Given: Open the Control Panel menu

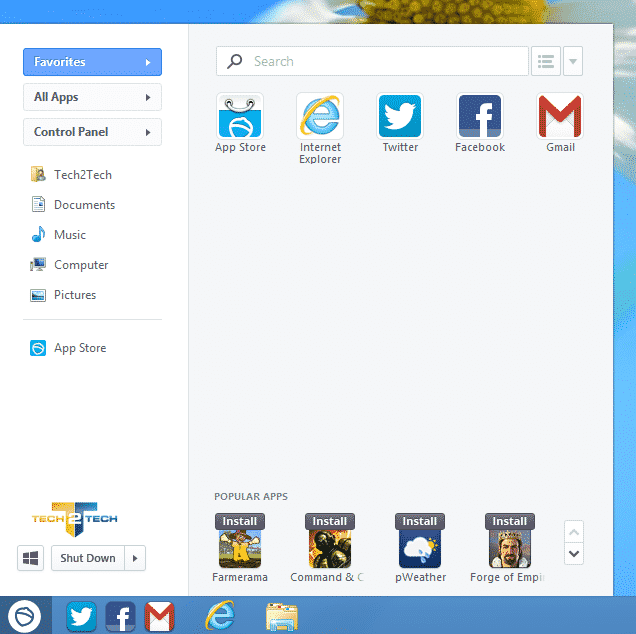Looking at the screenshot, I should coord(92,132).
